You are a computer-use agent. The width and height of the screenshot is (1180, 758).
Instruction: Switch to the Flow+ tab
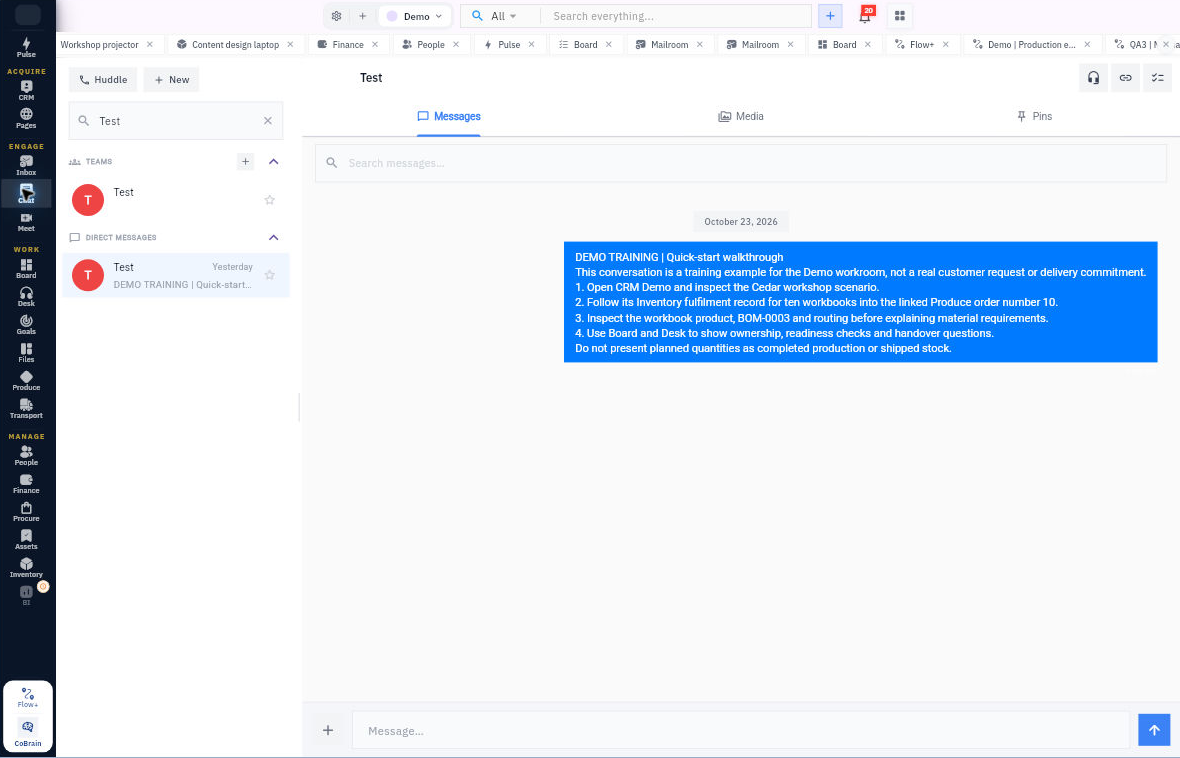(921, 44)
